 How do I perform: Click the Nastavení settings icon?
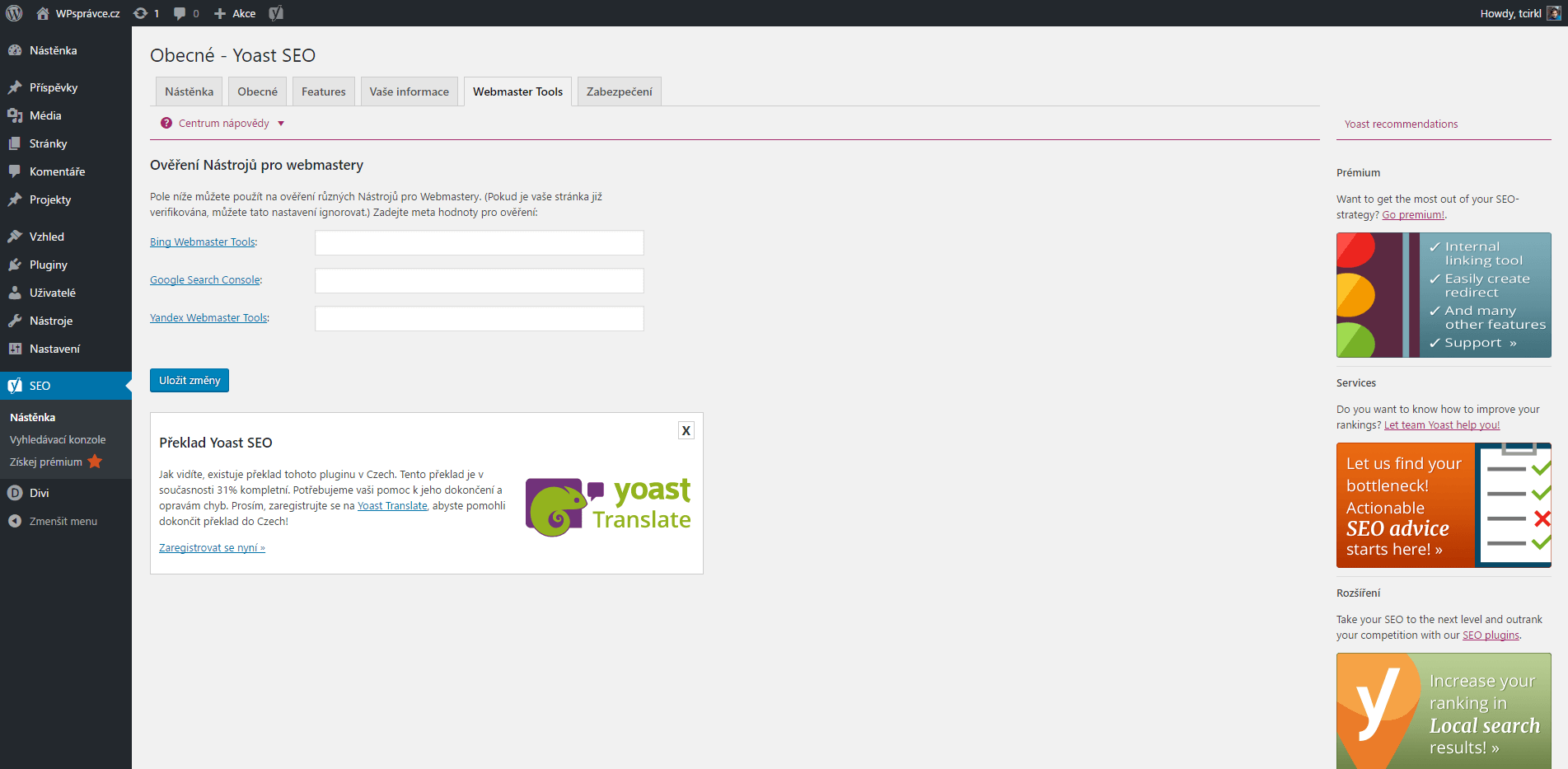pyautogui.click(x=15, y=349)
